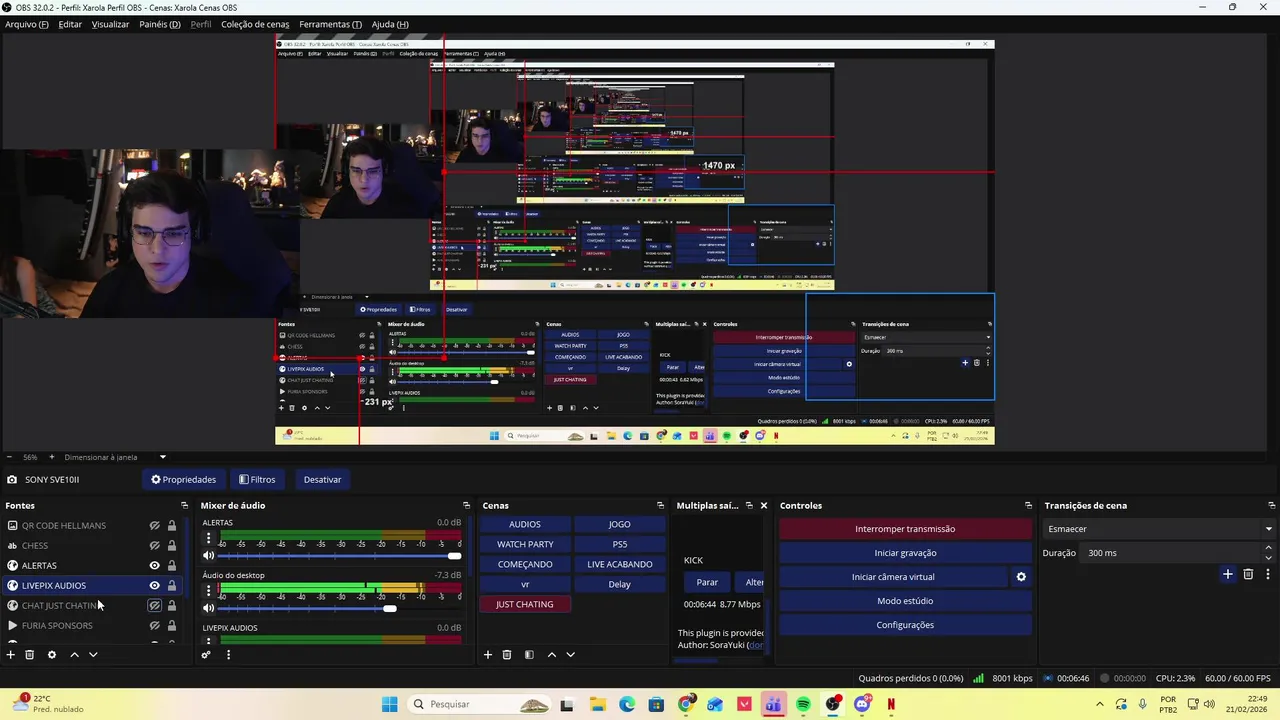
Task: Open transition properties three-dot menu
Action: click(1268, 574)
